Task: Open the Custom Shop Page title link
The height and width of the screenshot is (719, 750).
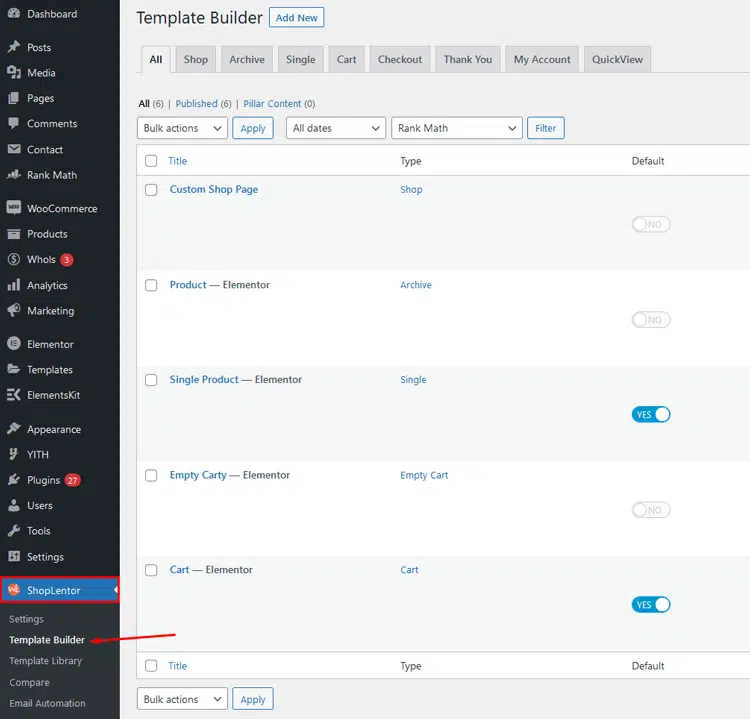Action: coord(214,189)
